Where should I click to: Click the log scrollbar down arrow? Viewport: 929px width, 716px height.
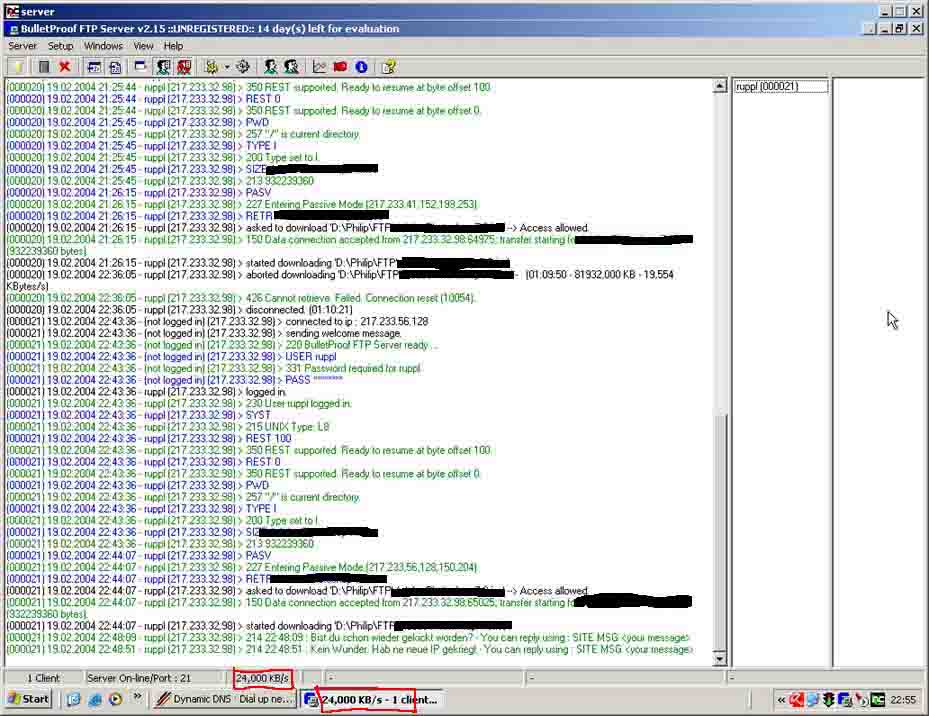[x=720, y=659]
